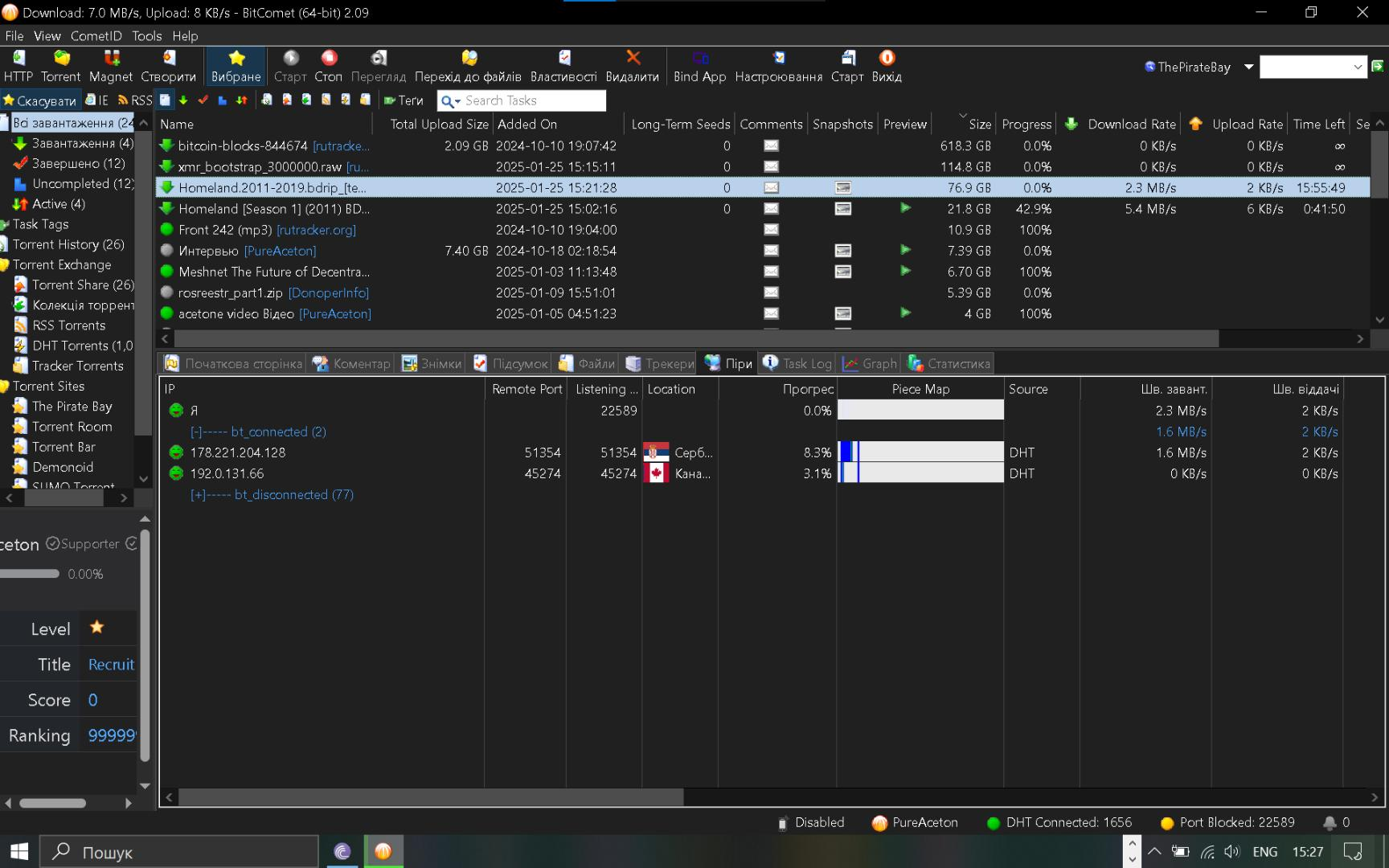Open the File menu
Viewport: 1389px width, 868px height.
point(14,36)
